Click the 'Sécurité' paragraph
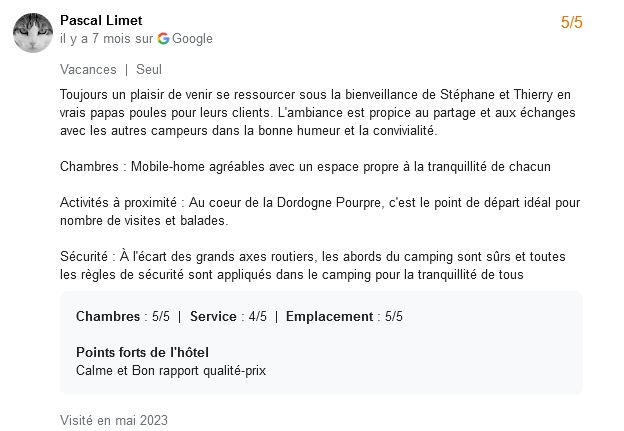This screenshot has height=431, width=624. (x=313, y=265)
